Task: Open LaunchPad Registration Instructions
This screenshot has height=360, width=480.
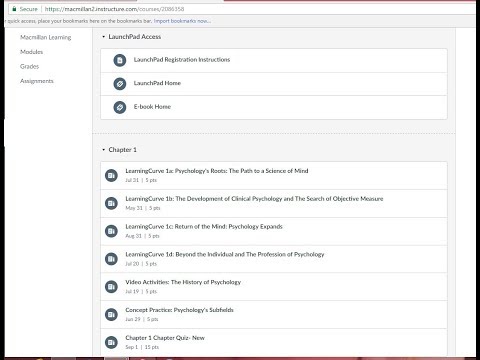Action: pyautogui.click(x=182, y=60)
